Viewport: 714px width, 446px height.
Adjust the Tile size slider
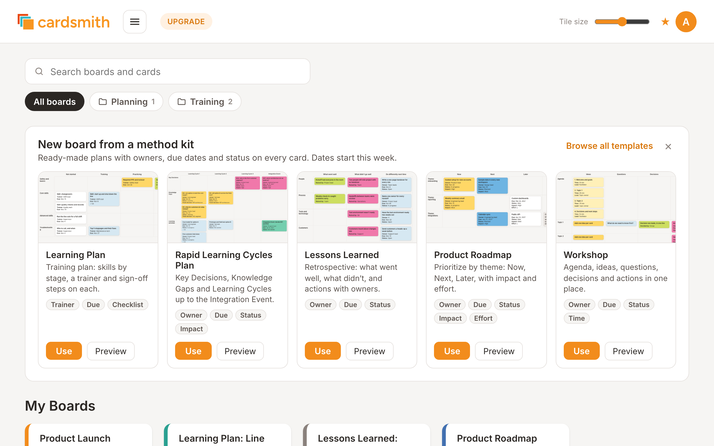[x=622, y=21]
